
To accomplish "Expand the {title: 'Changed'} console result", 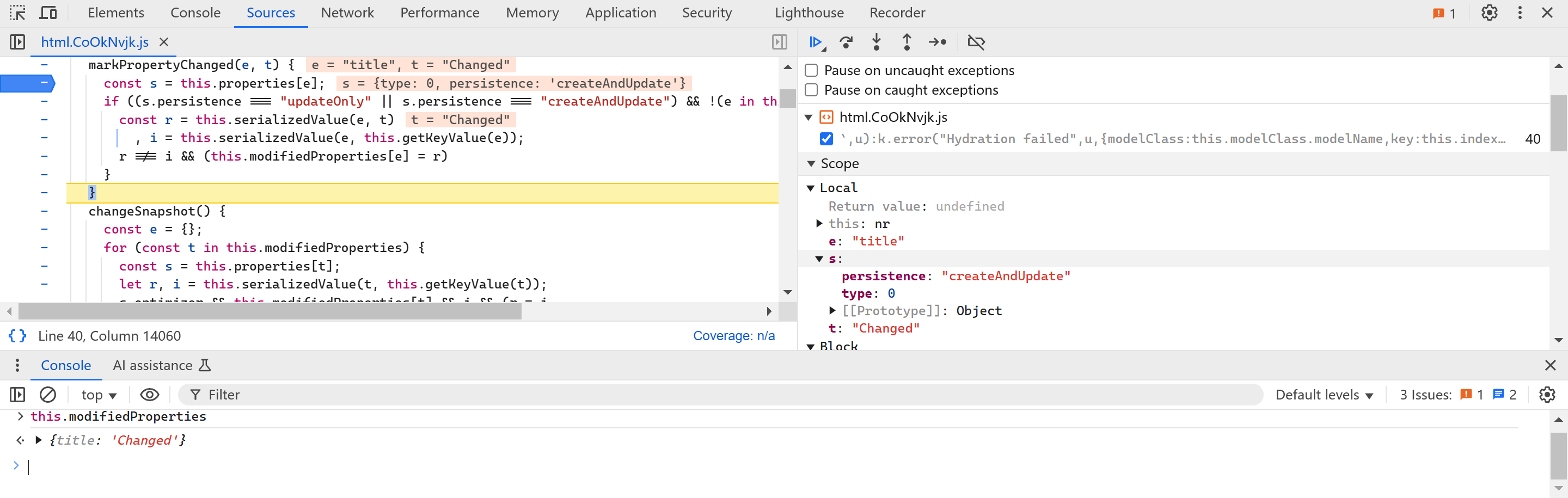I will pyautogui.click(x=38, y=440).
